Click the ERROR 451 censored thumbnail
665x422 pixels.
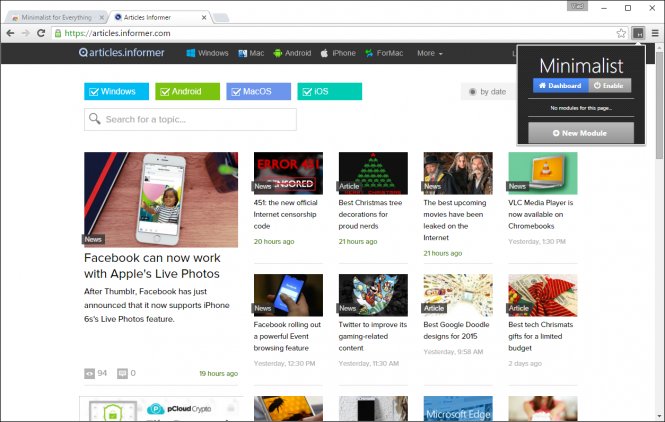[x=288, y=173]
